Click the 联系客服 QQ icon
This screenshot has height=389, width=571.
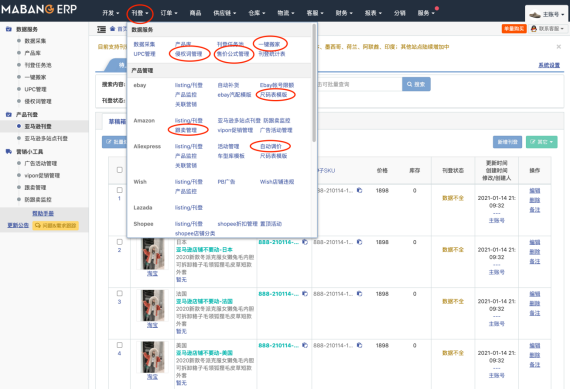(534, 28)
